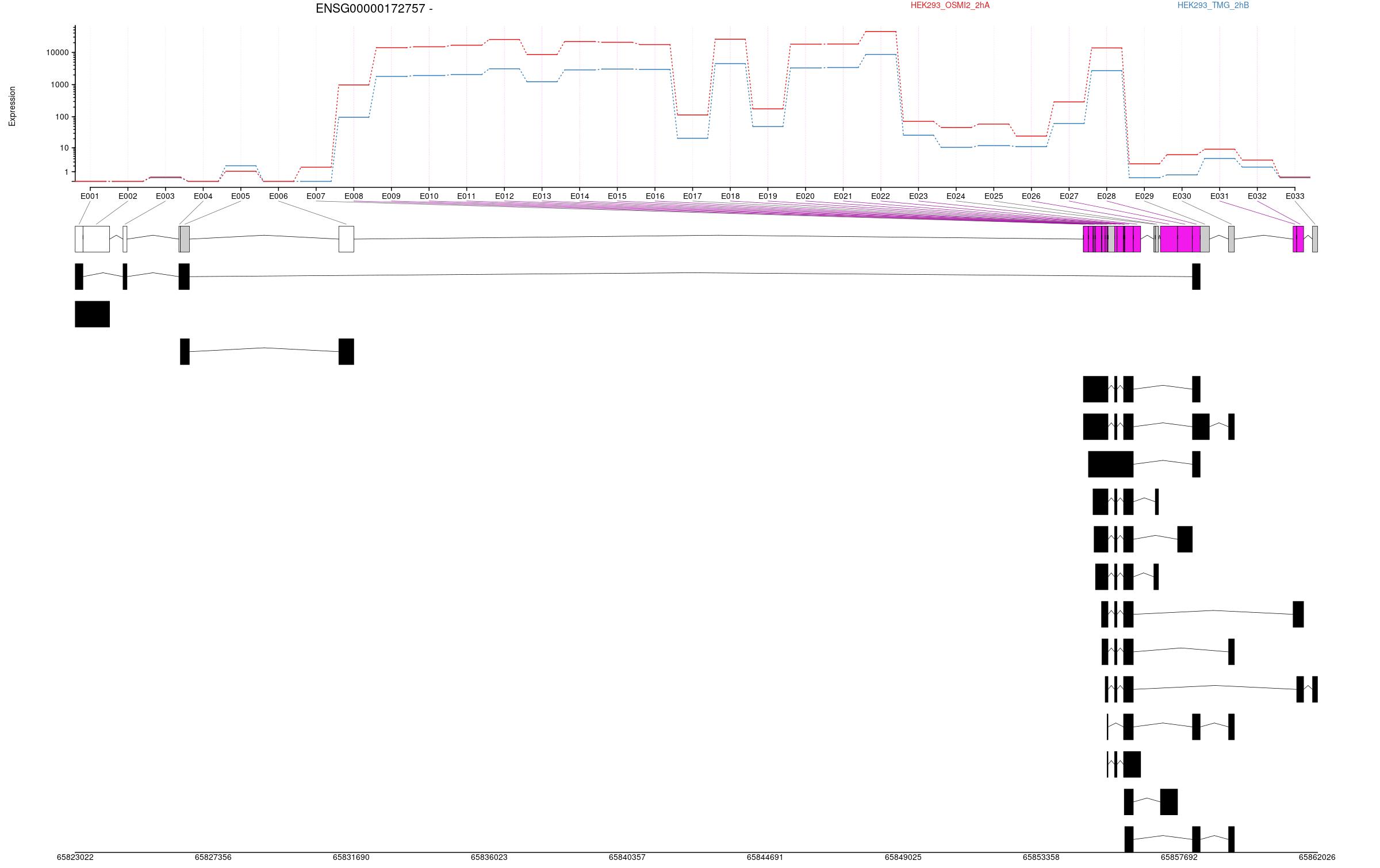Click exon label E029

(1144, 196)
